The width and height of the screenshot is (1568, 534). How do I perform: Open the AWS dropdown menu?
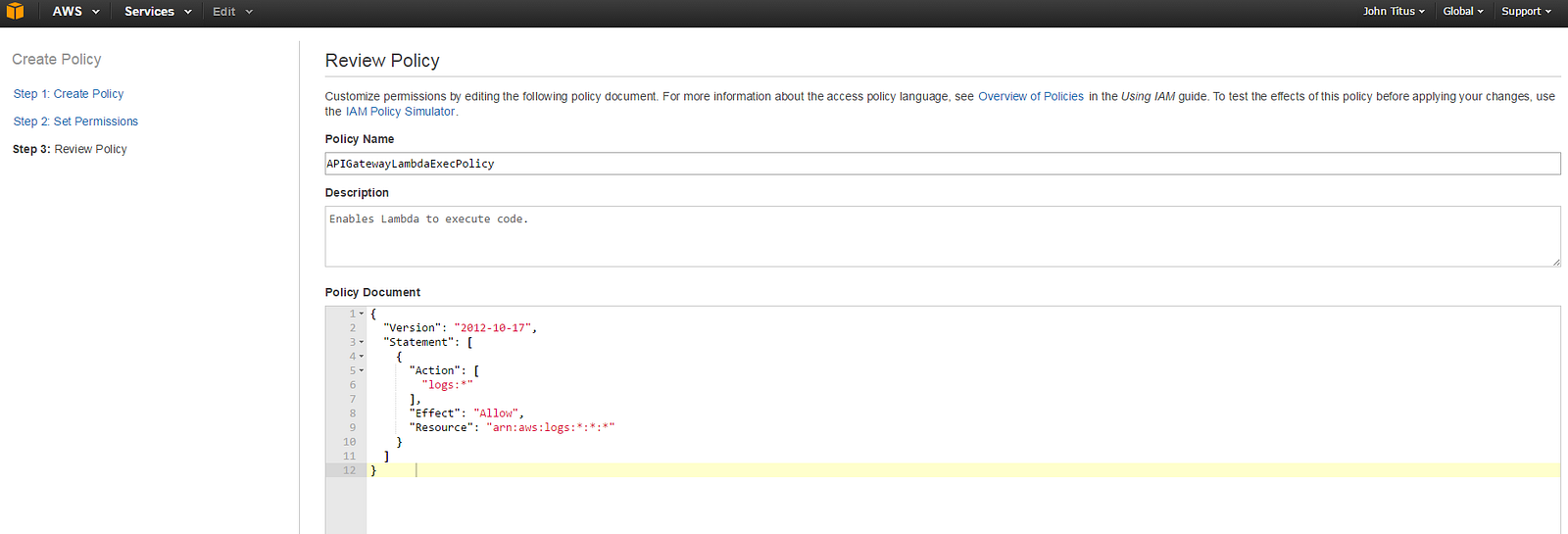point(75,12)
